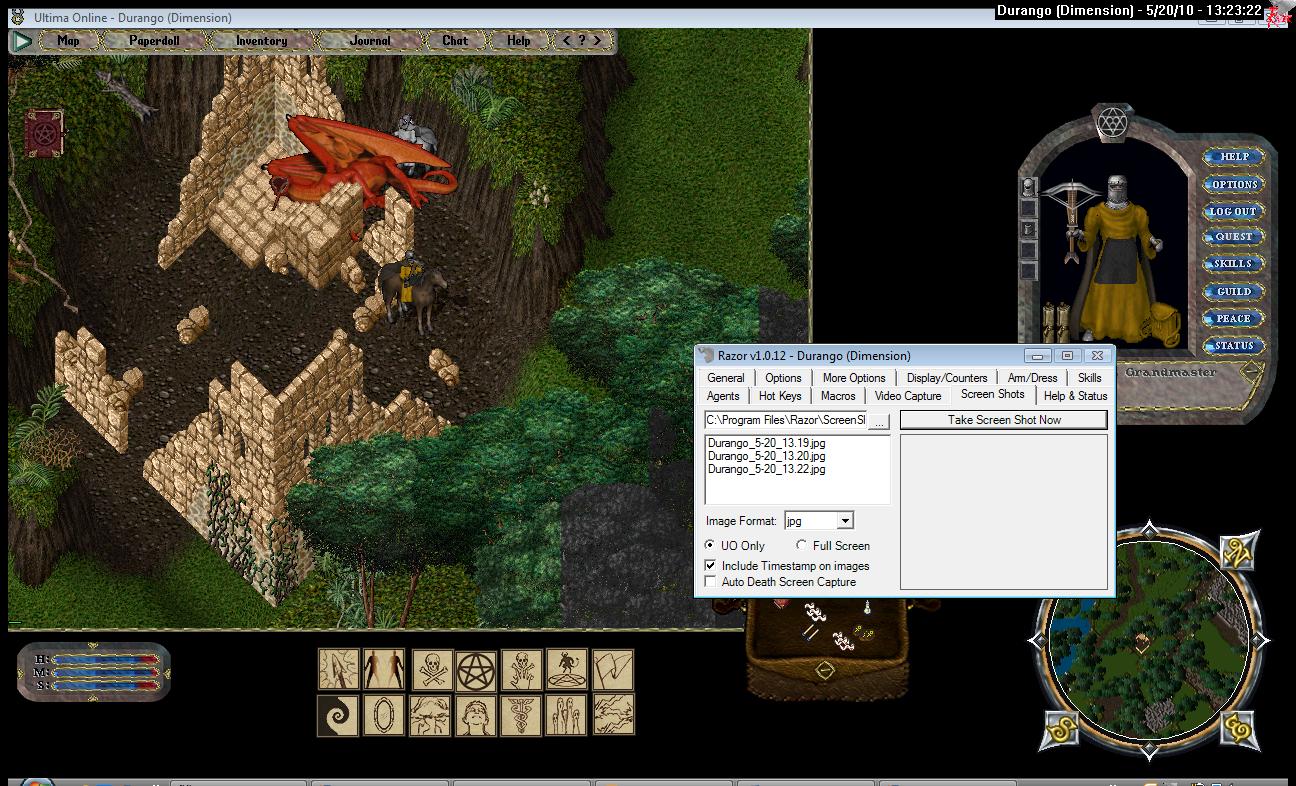Click the paperdoll SKILLS button
Viewport: 1296px width, 786px height.
1234,264
